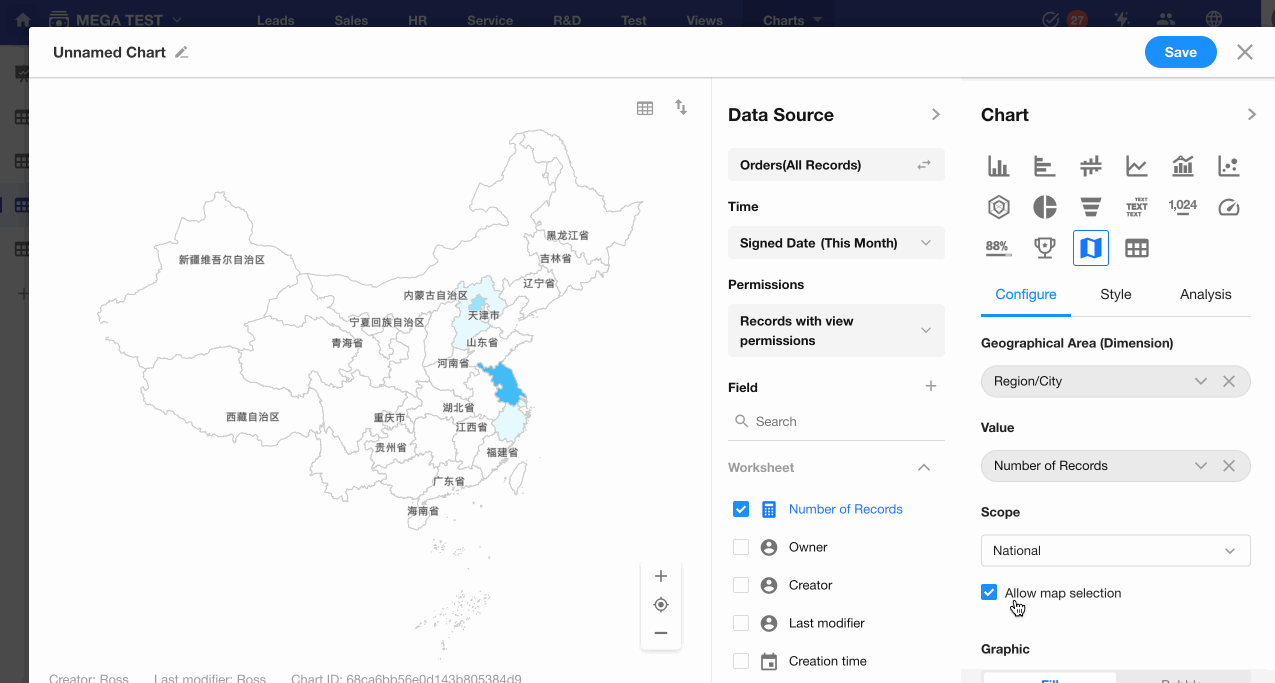The width and height of the screenshot is (1275, 683).
Task: Open the Scope National dropdown
Action: tap(1115, 550)
